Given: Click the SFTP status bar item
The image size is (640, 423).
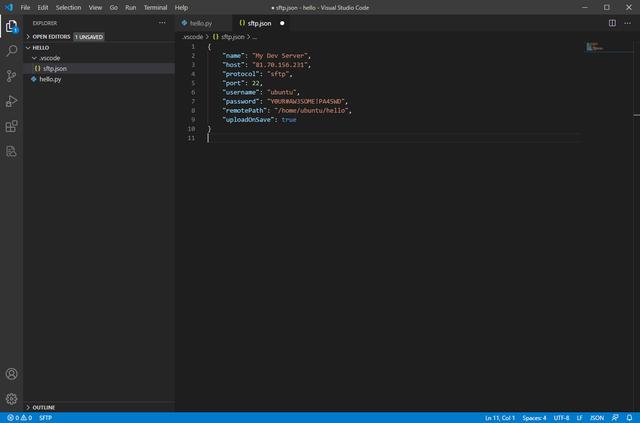Looking at the screenshot, I should (x=46, y=418).
